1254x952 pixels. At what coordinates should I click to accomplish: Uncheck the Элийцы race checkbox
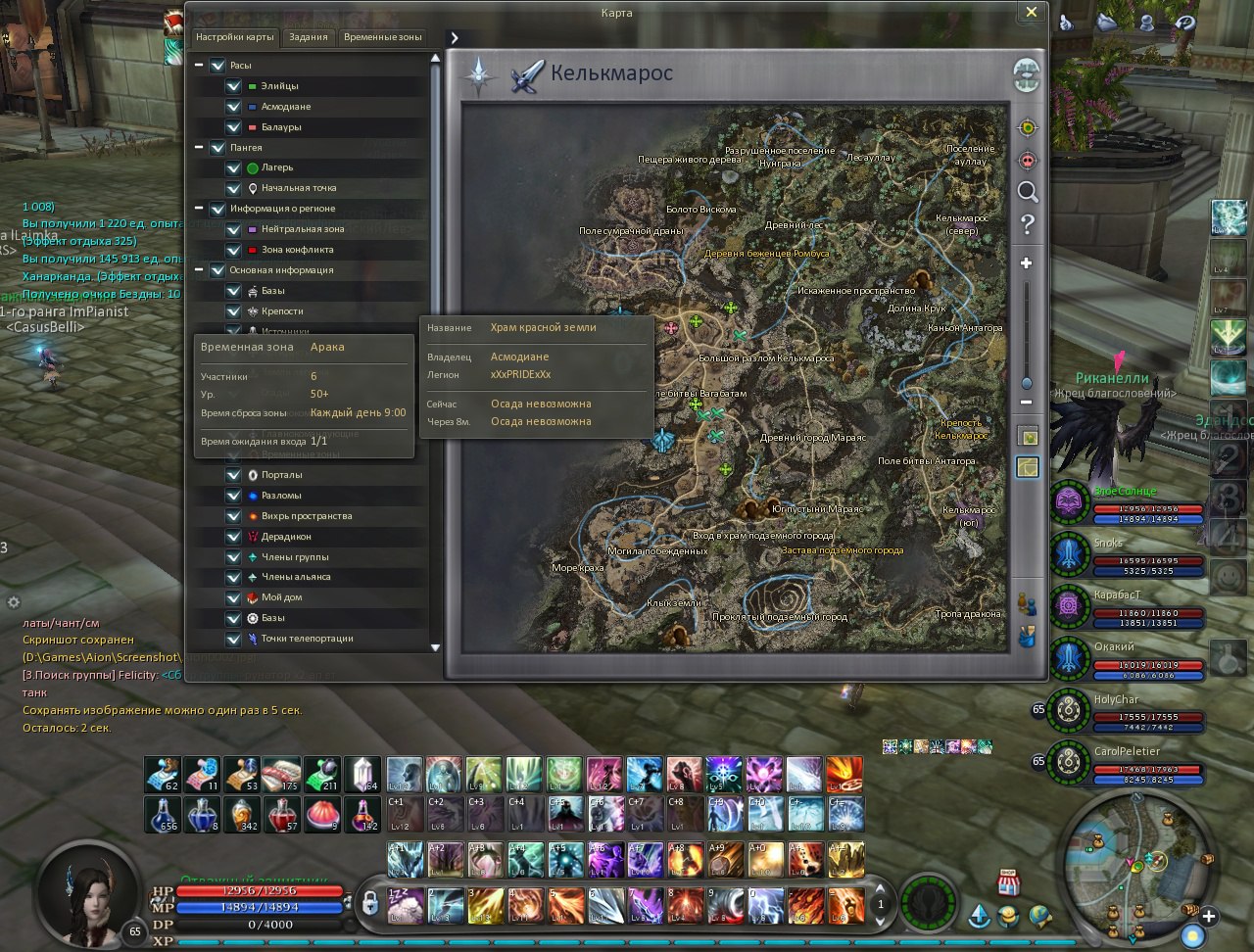(233, 86)
